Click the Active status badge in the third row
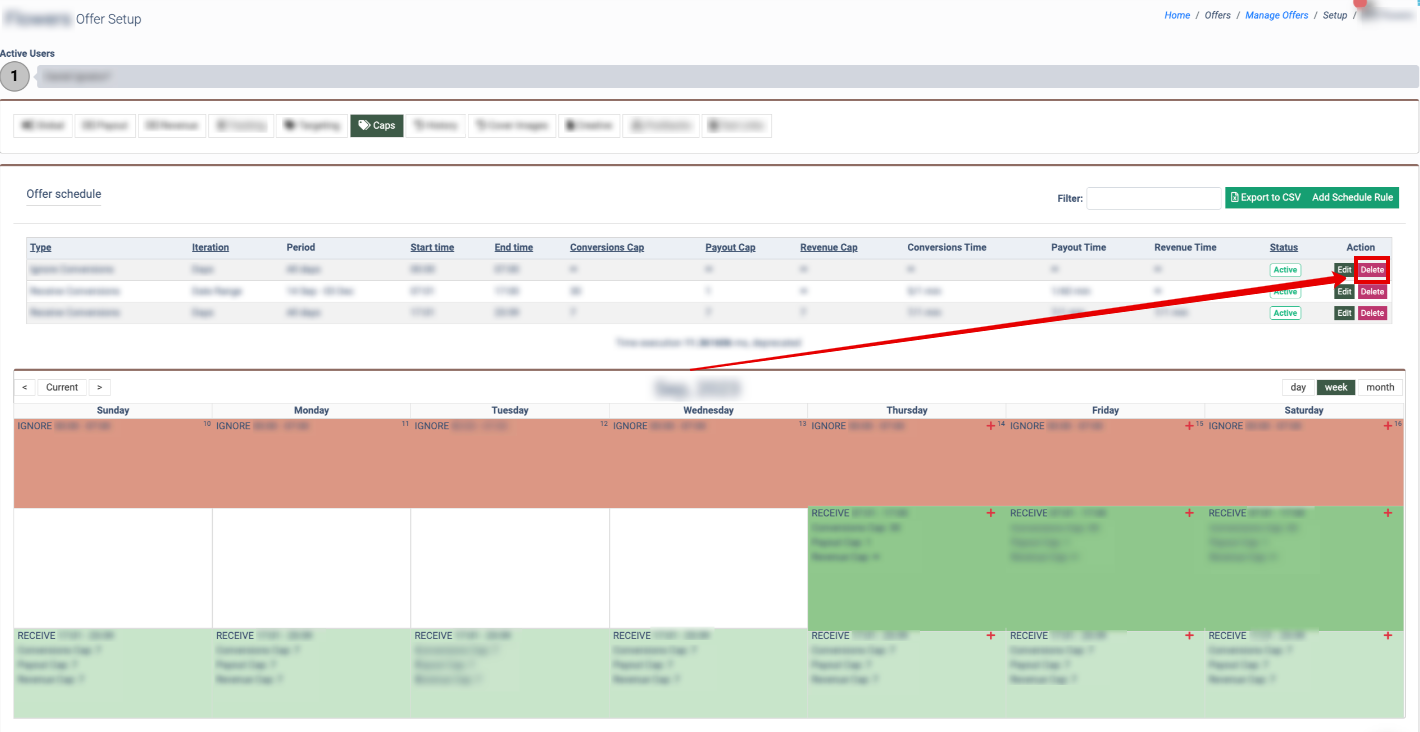 pos(1285,313)
